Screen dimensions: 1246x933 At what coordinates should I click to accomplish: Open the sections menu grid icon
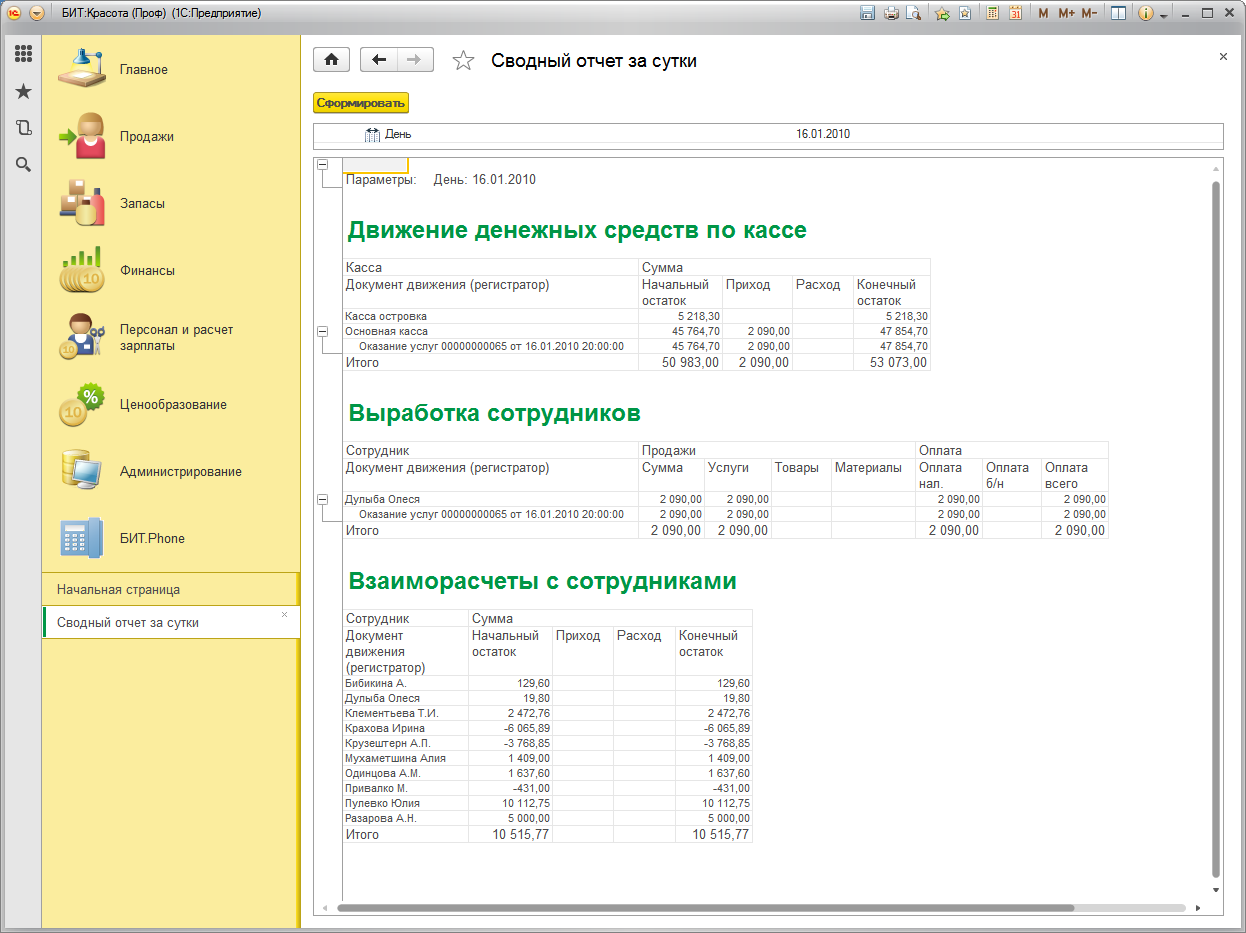pos(23,54)
